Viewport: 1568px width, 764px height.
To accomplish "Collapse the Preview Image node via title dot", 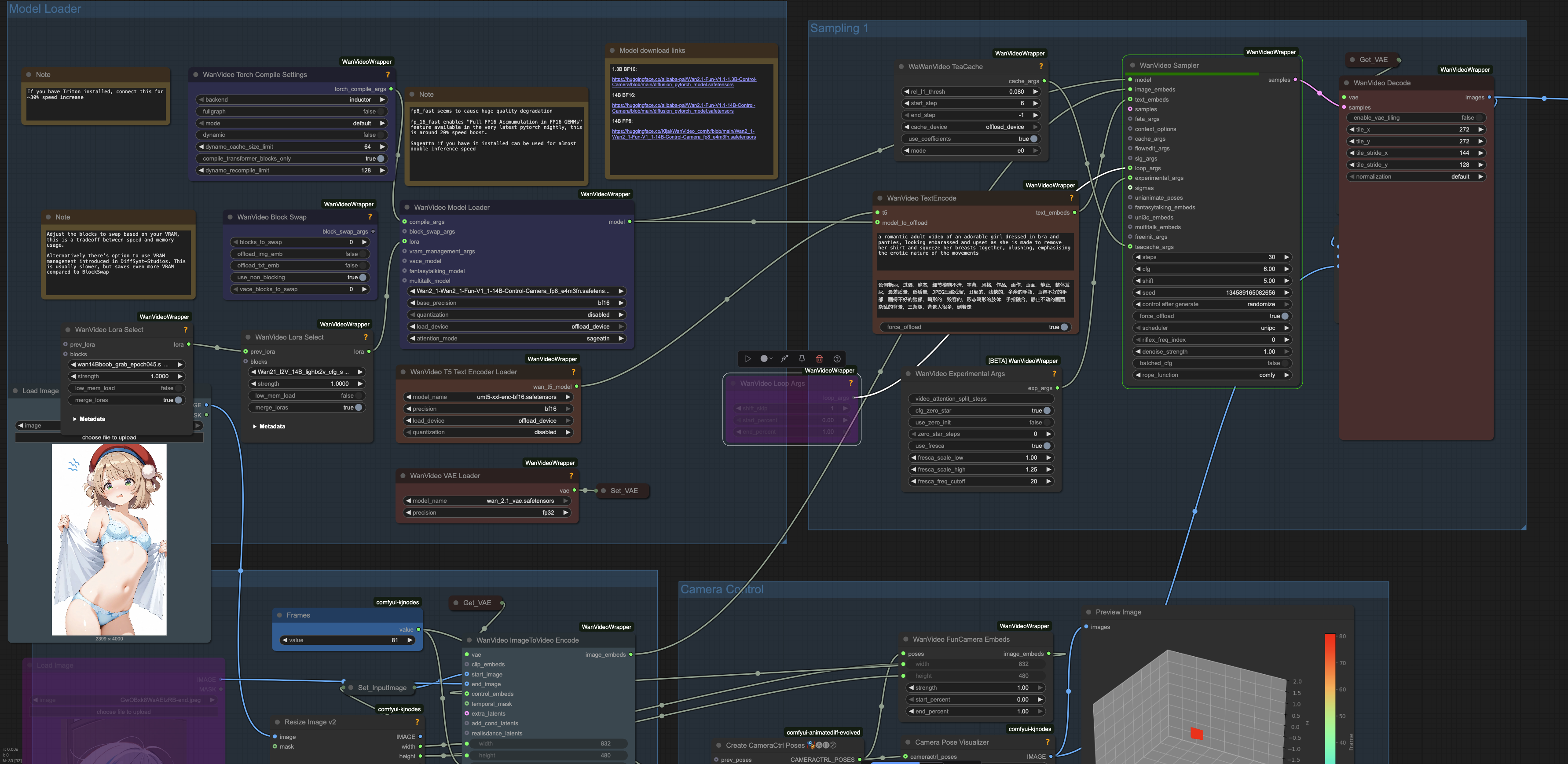I will [x=1089, y=612].
